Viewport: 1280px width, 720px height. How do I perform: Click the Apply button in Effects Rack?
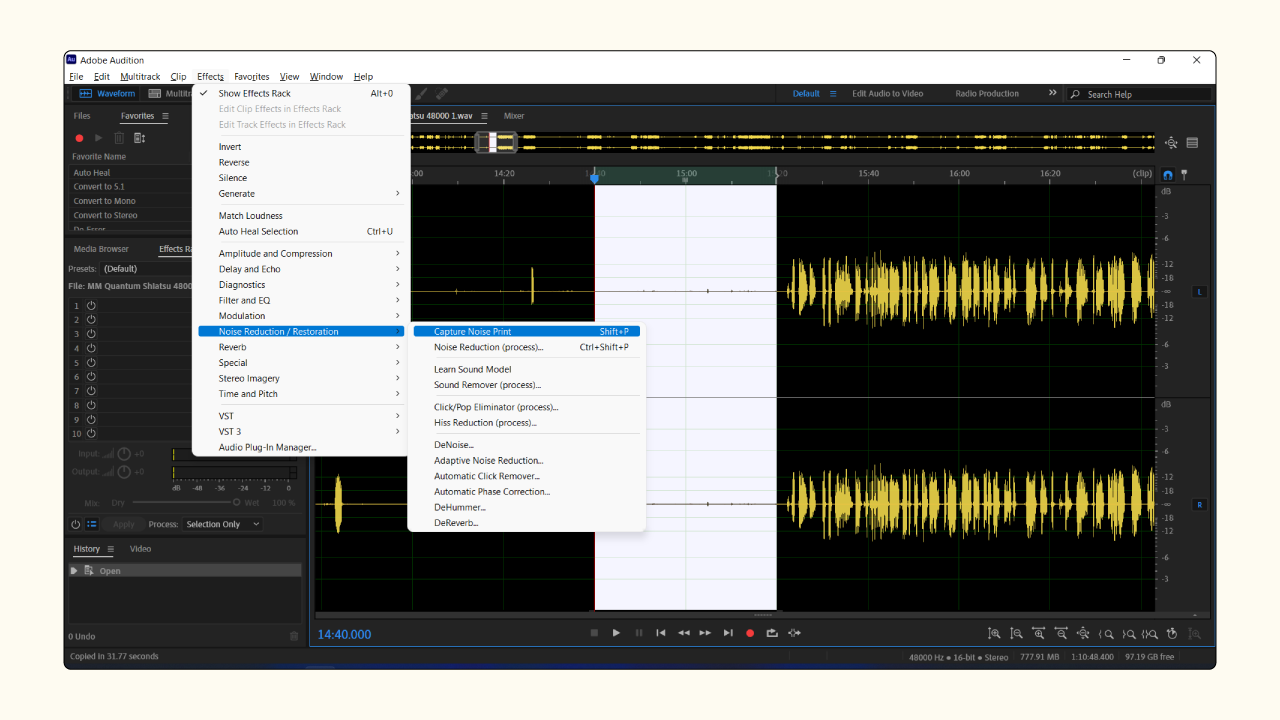tap(124, 524)
